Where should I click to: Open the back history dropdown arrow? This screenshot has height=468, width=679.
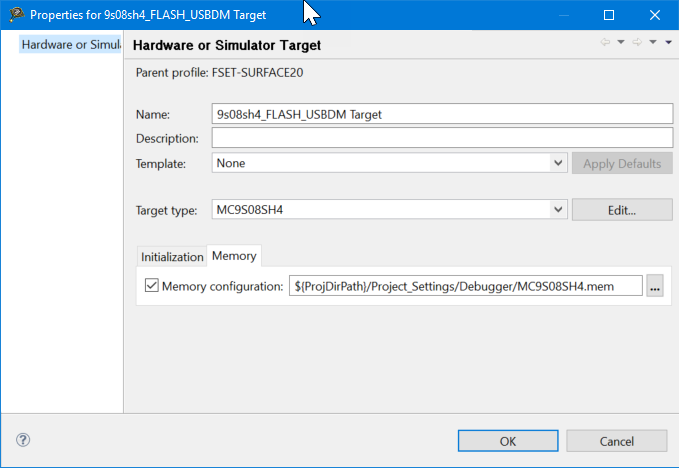coord(620,43)
